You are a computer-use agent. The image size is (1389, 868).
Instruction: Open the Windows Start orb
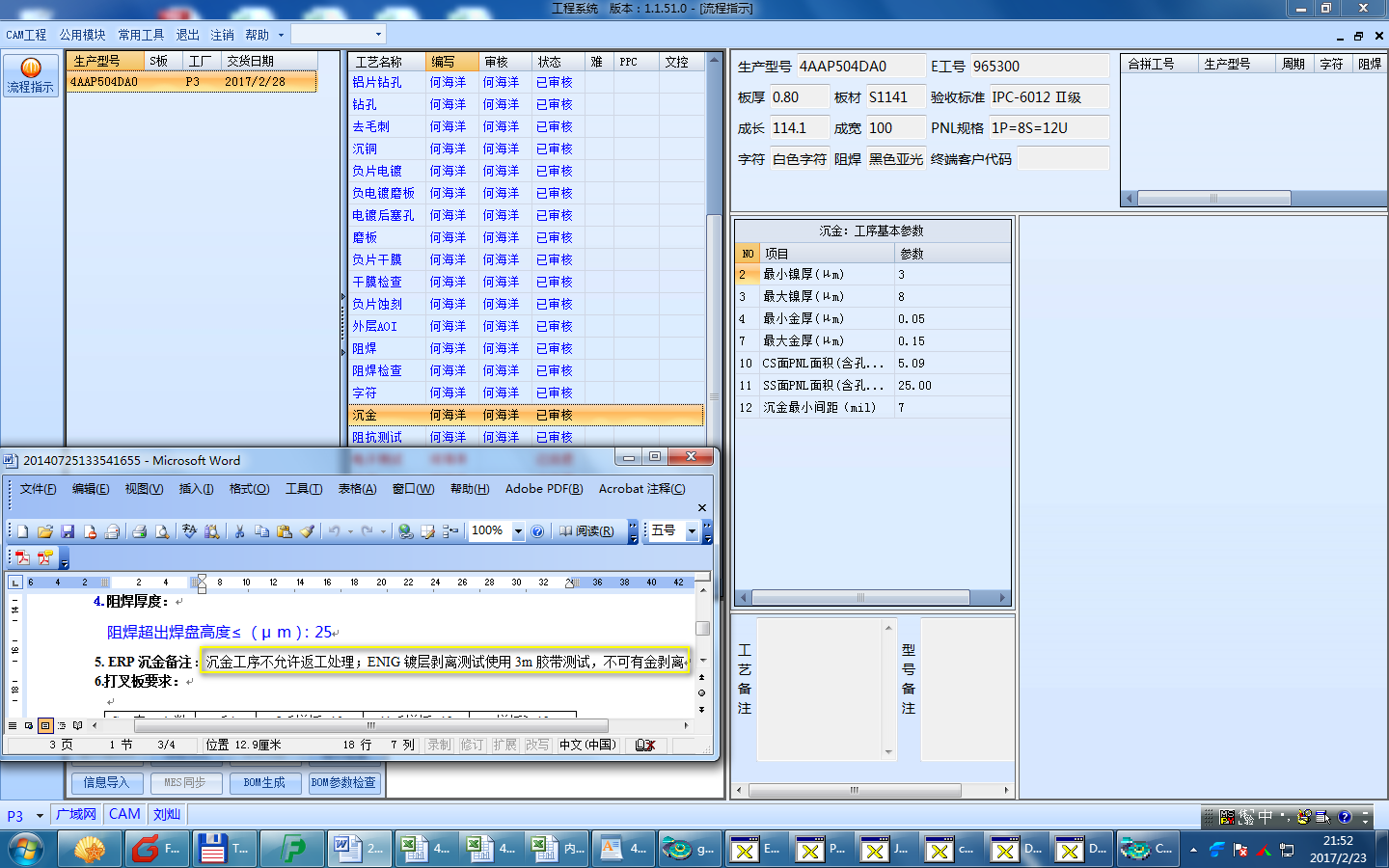[26, 849]
